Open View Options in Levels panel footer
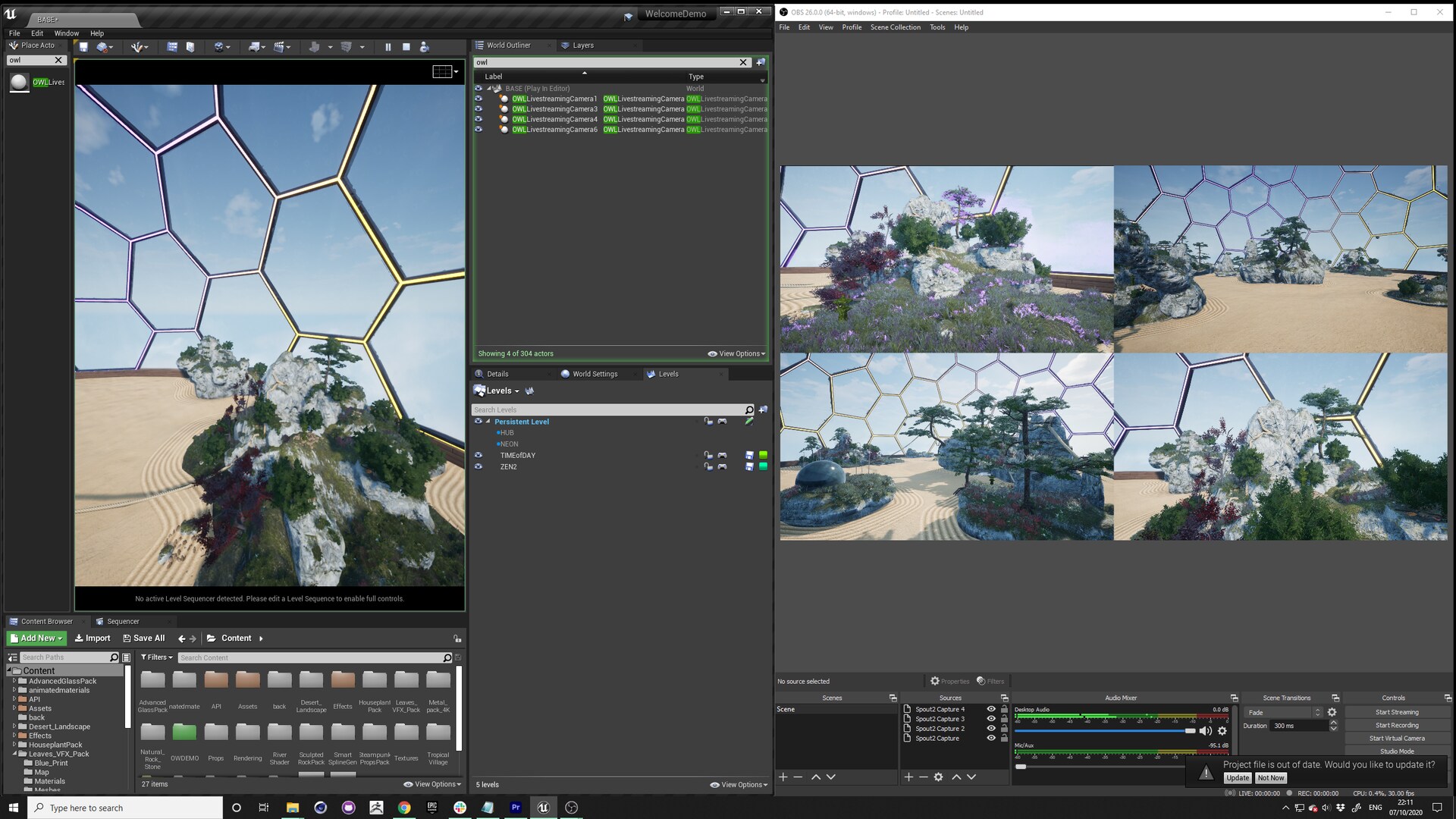 pyautogui.click(x=739, y=785)
